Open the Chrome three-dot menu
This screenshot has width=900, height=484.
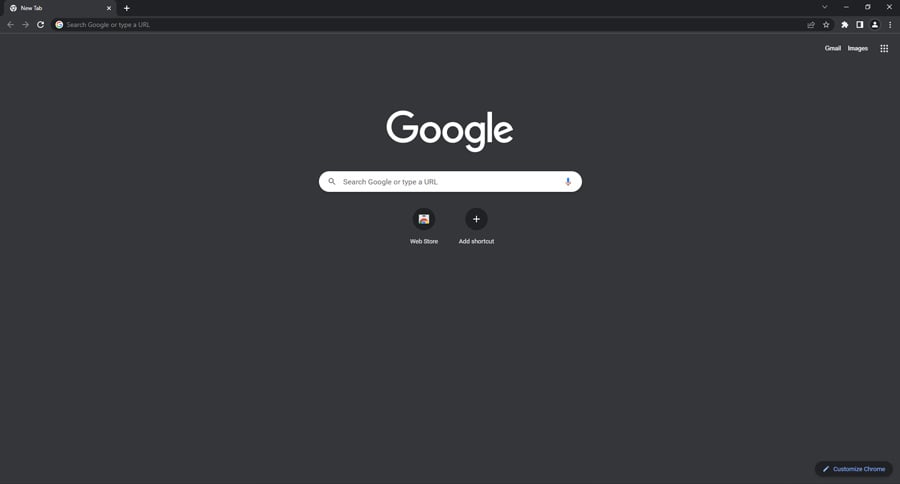point(890,25)
